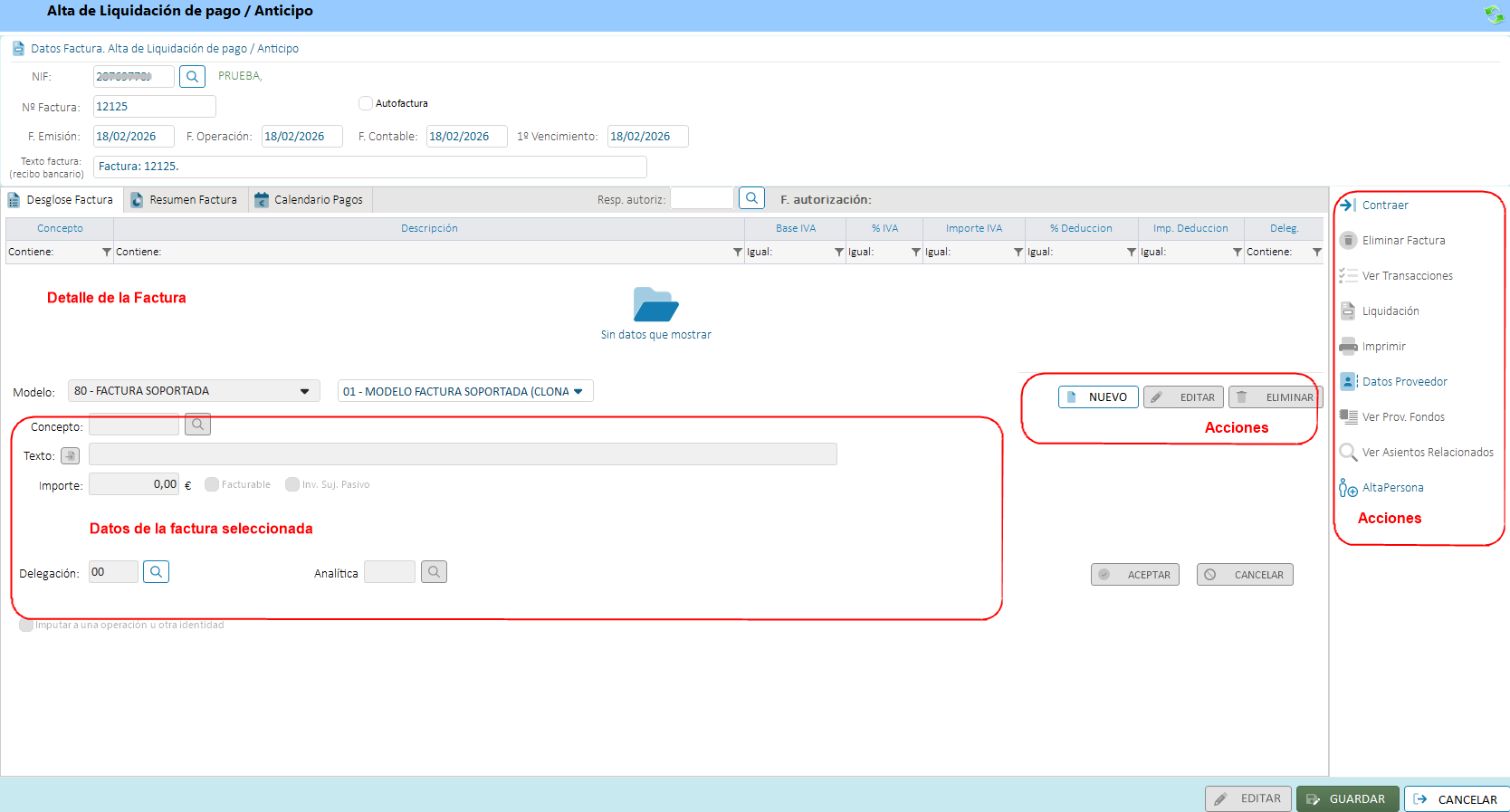Click the refresh icon in title bar
The width and height of the screenshot is (1510, 812).
(1493, 14)
